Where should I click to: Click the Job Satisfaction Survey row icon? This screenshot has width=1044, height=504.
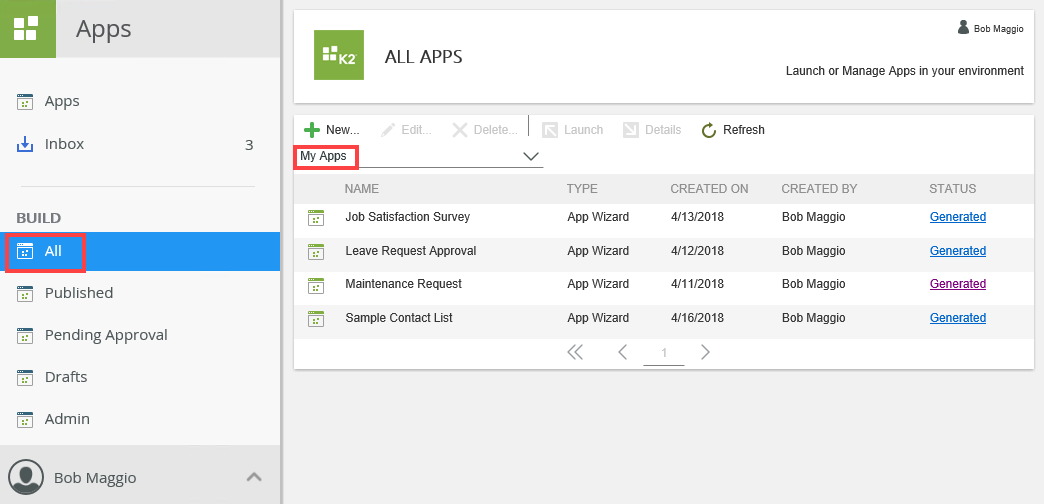317,217
